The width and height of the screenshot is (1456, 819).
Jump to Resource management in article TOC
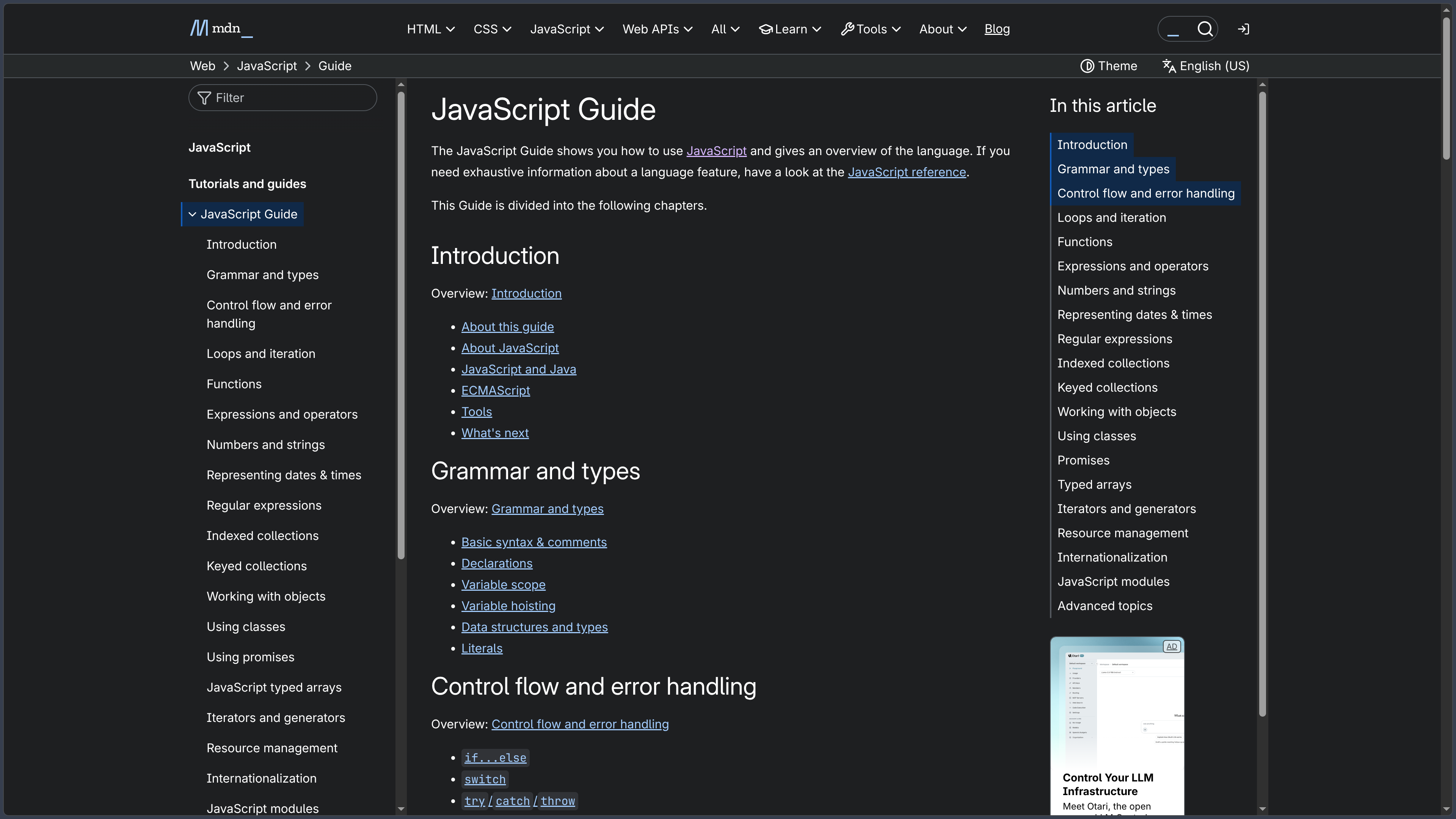(x=1122, y=533)
